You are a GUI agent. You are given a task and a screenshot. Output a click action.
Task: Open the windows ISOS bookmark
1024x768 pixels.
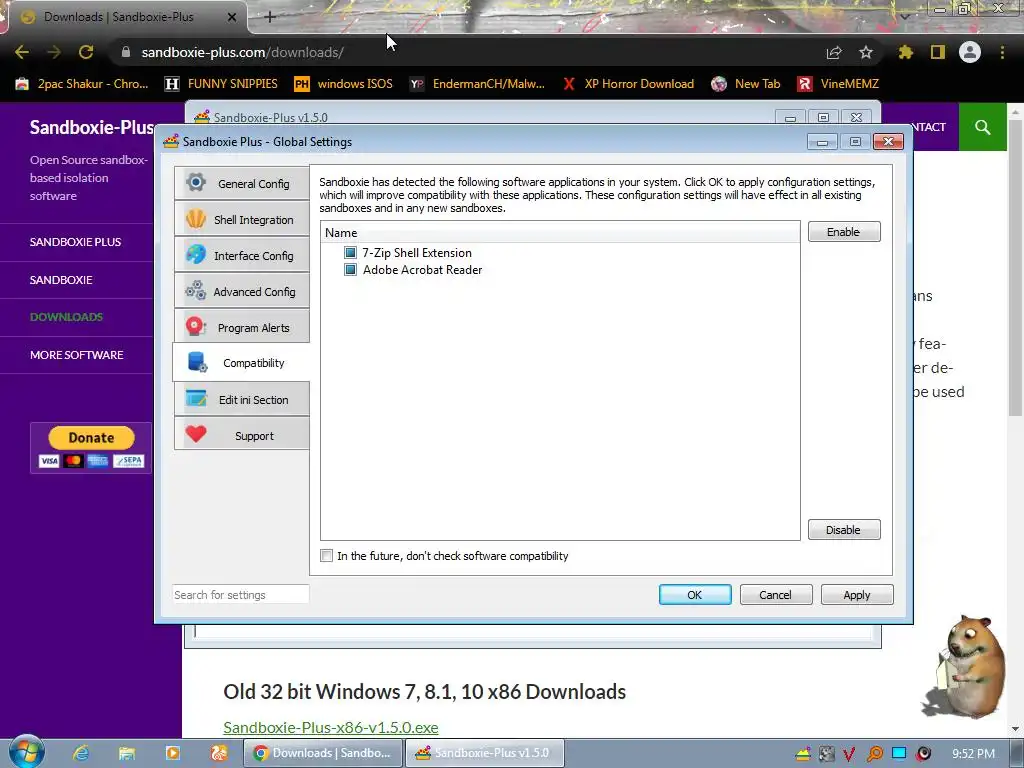[x=344, y=84]
